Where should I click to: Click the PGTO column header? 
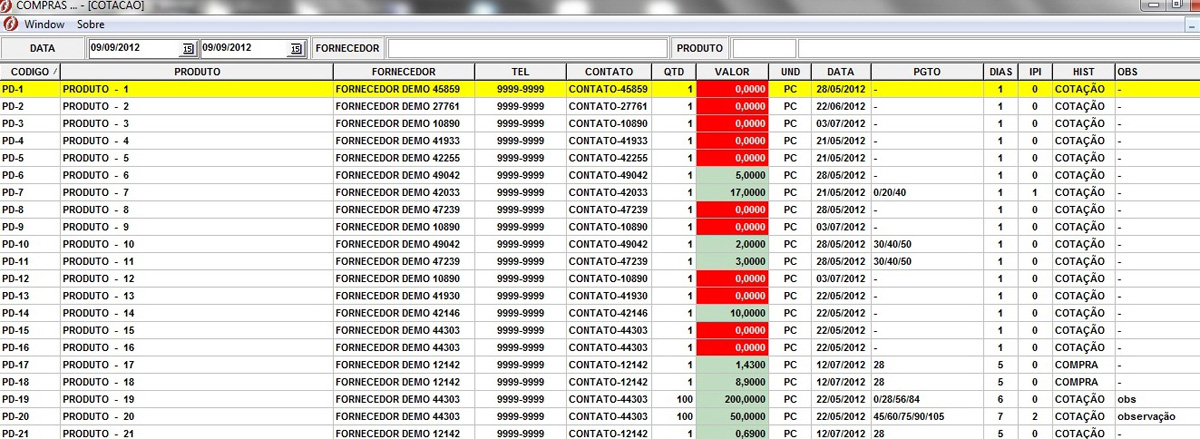[926, 72]
